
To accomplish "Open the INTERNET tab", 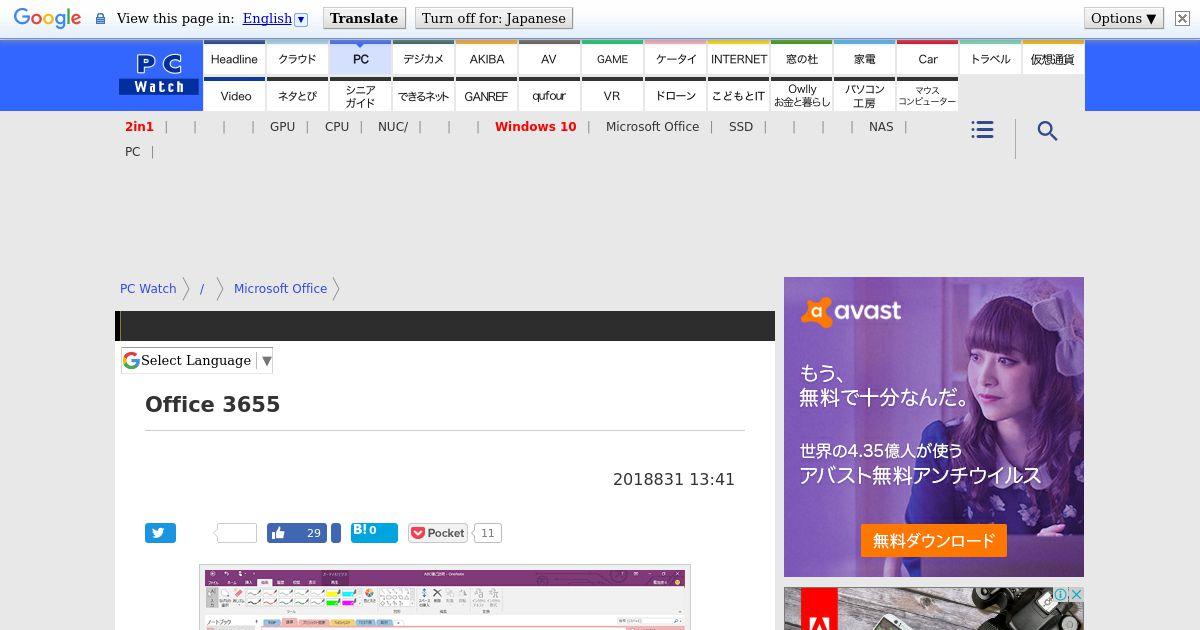I will click(739, 58).
